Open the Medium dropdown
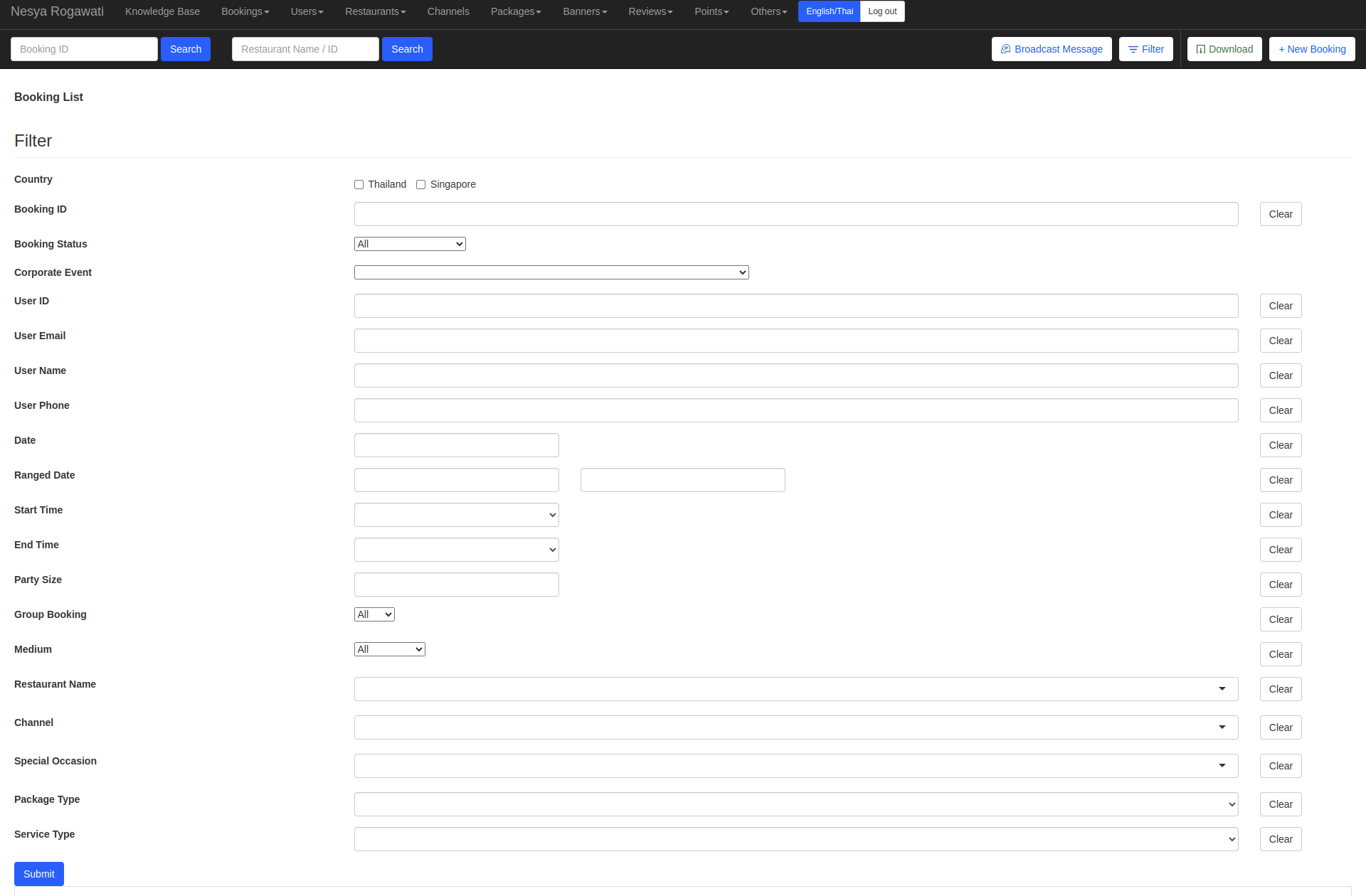The height and width of the screenshot is (896, 1366). 389,649
